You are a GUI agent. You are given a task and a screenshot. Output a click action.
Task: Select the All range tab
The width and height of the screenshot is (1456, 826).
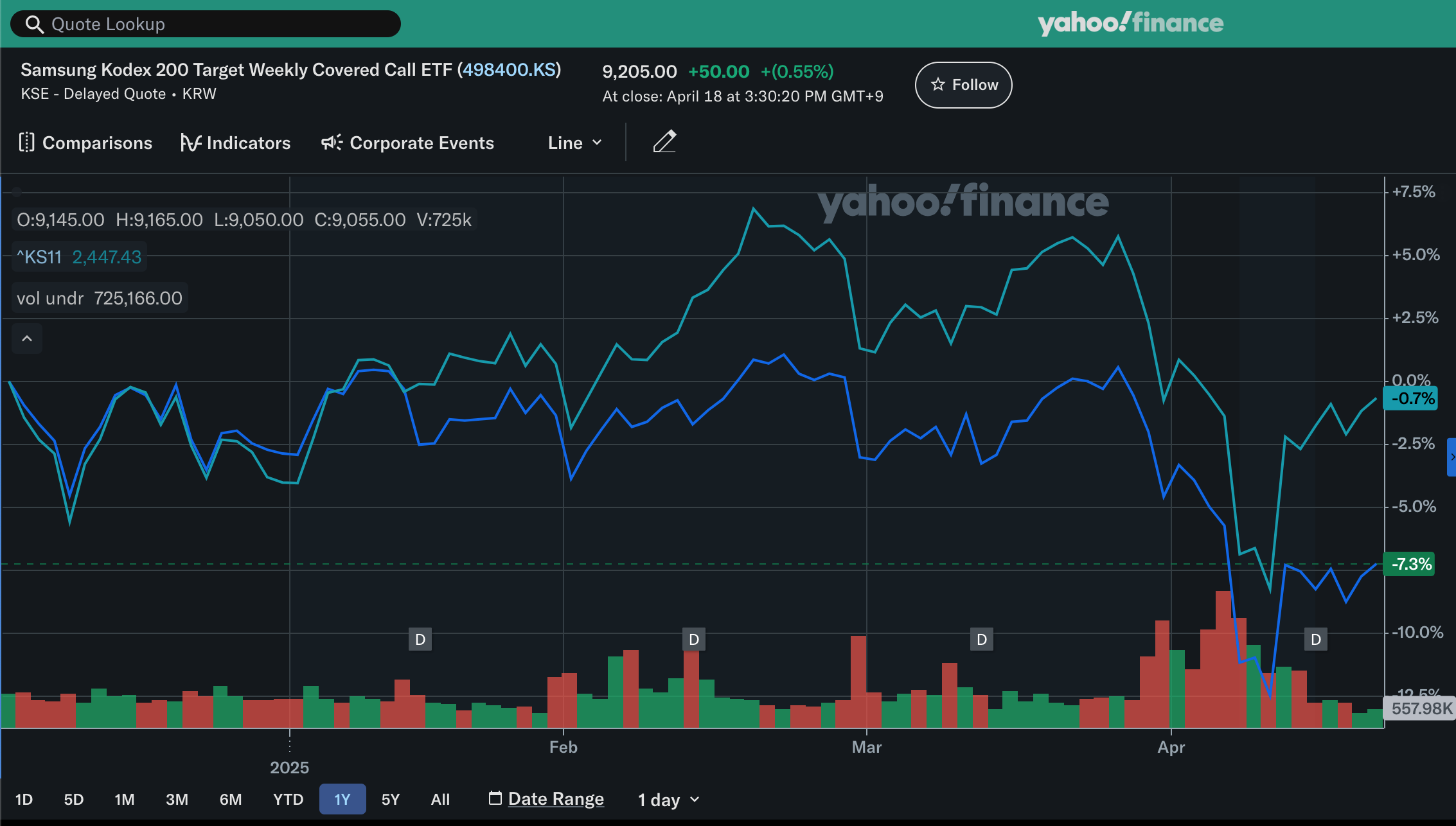440,800
